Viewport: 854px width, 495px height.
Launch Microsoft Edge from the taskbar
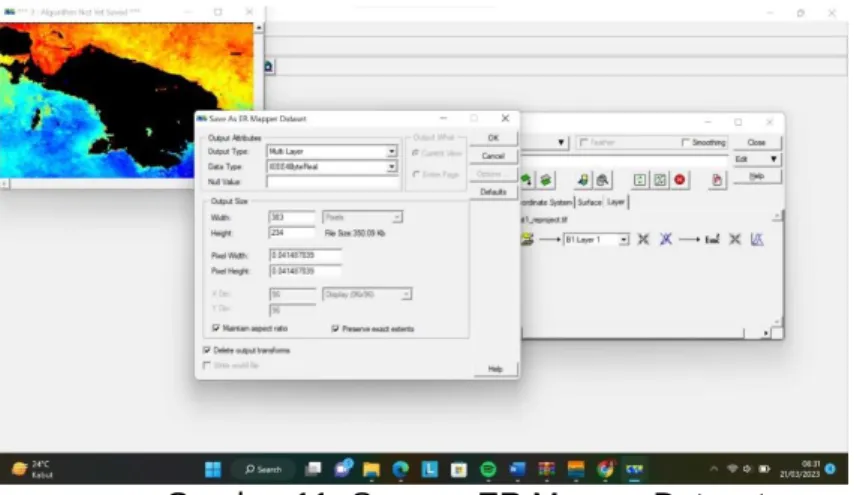(x=401, y=469)
